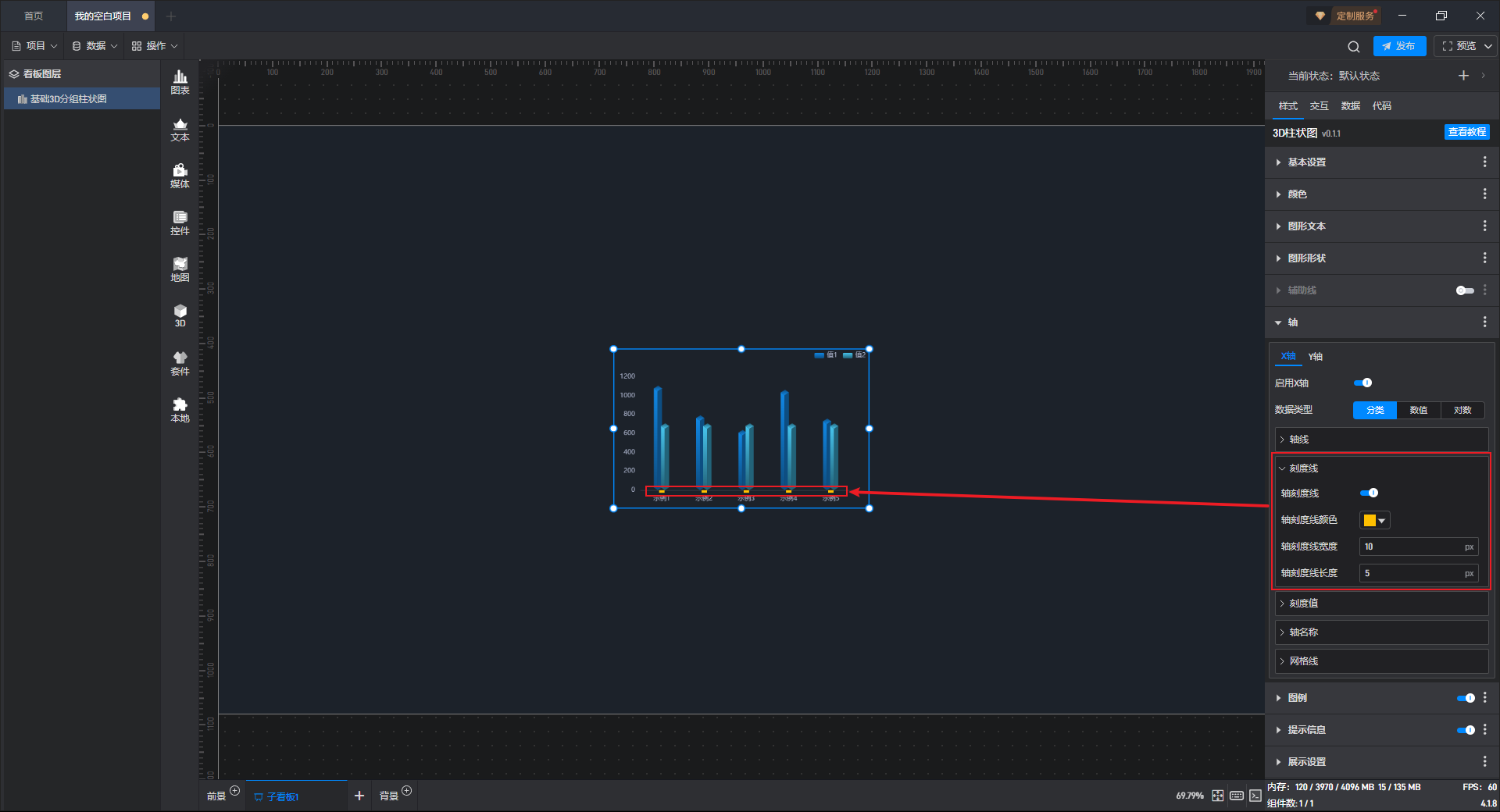Switch to the Y轴 tab
Image resolution: width=1500 pixels, height=812 pixels.
tap(1316, 357)
